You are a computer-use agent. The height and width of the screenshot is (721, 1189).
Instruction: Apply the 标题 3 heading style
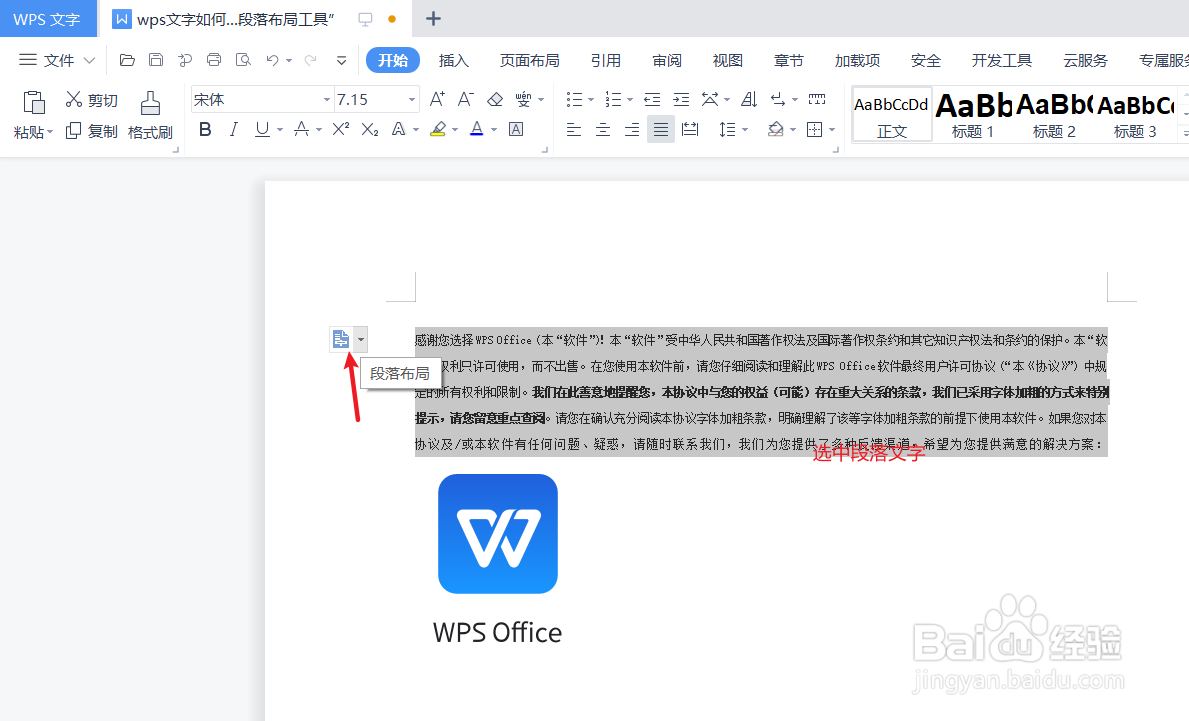point(1135,114)
